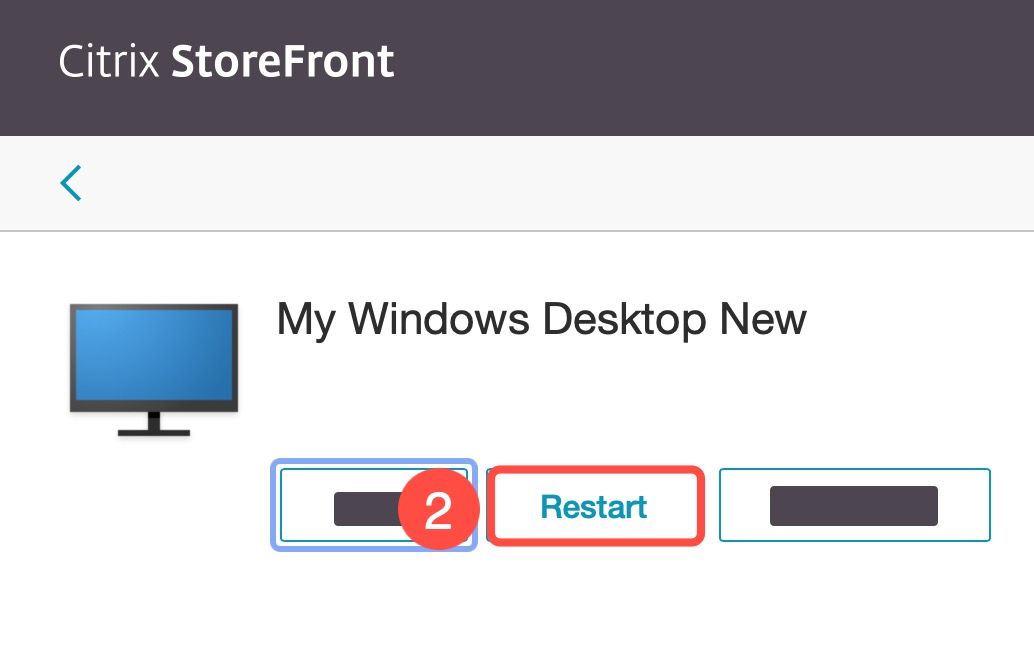Click the title My Windows Desktop New
This screenshot has height=664, width=1034.
click(541, 319)
